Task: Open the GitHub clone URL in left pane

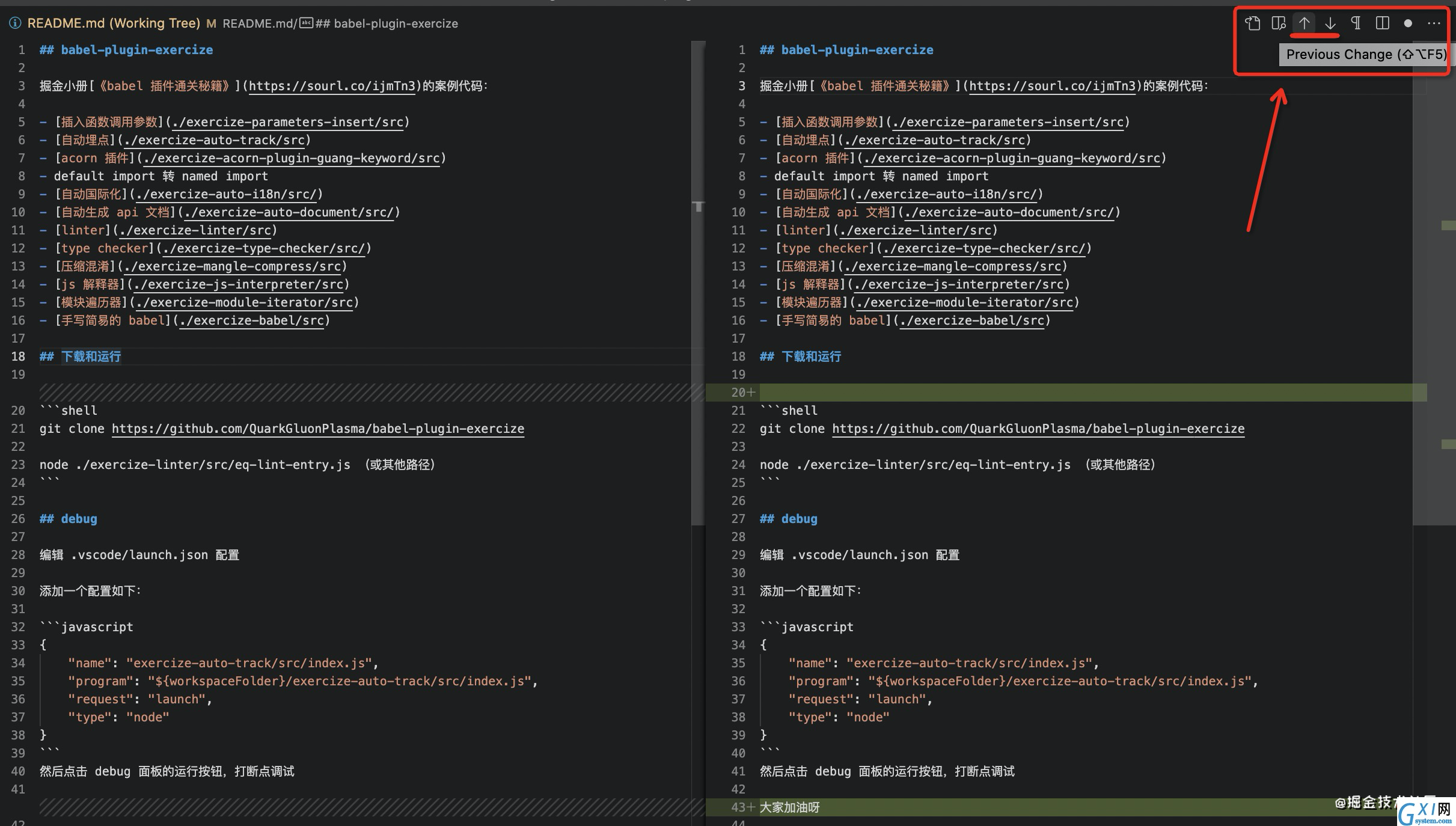Action: pyautogui.click(x=318, y=429)
